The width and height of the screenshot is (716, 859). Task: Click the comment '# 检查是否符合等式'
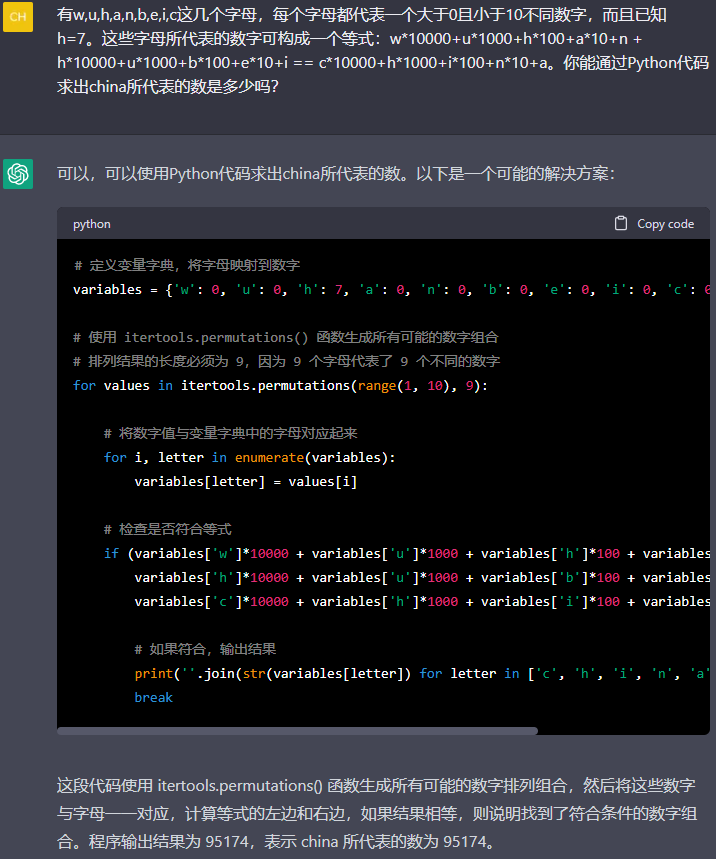coord(167,529)
